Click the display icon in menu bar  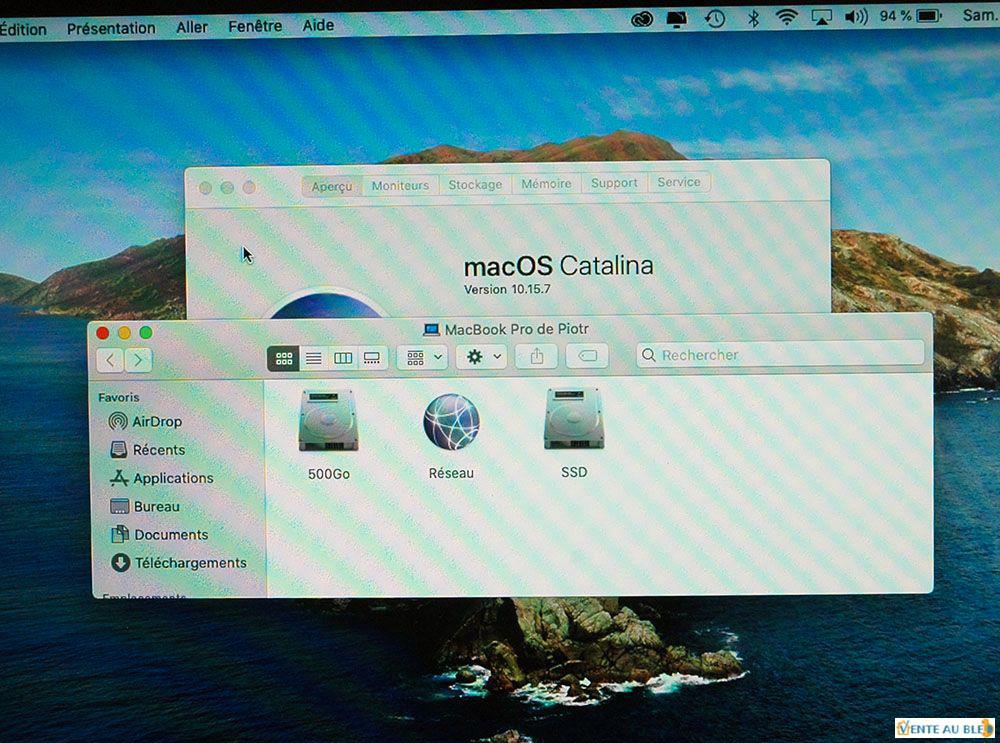[x=677, y=19]
